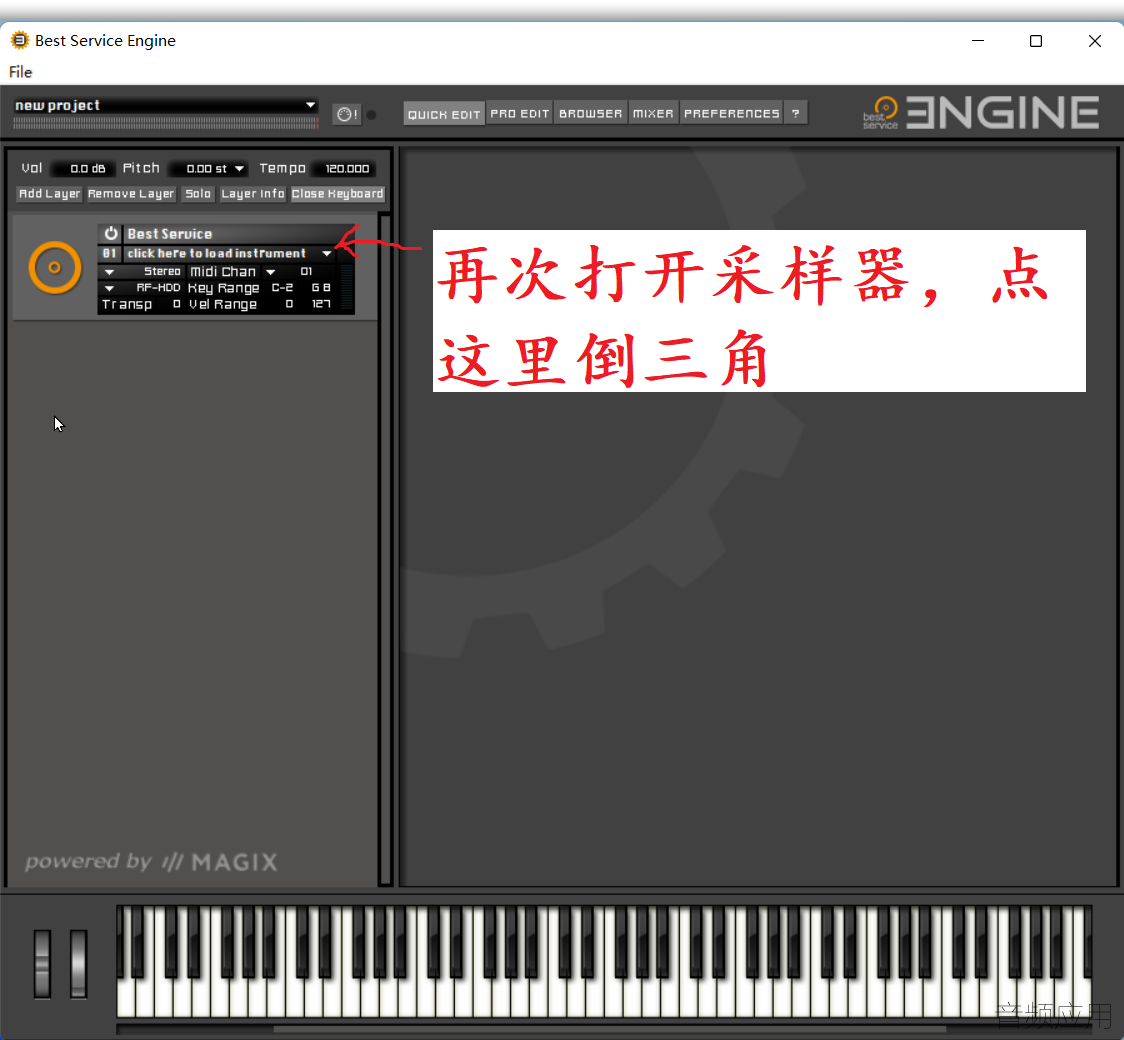Click the Add Layer button
The image size is (1124, 1040).
pyautogui.click(x=49, y=194)
